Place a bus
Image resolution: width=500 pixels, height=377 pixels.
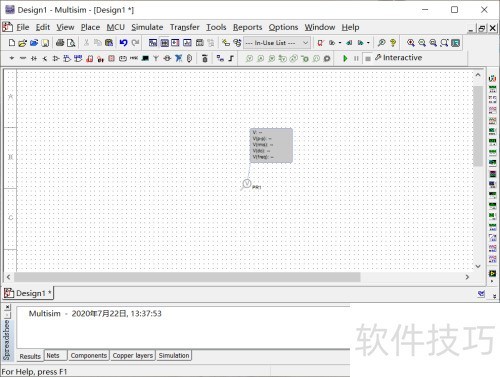[x=231, y=58]
